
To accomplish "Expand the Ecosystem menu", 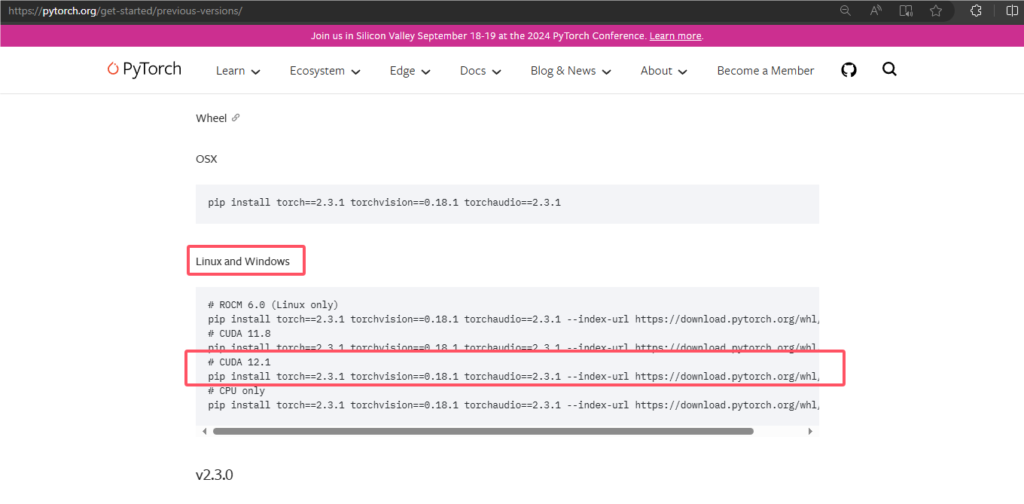I will pos(325,71).
